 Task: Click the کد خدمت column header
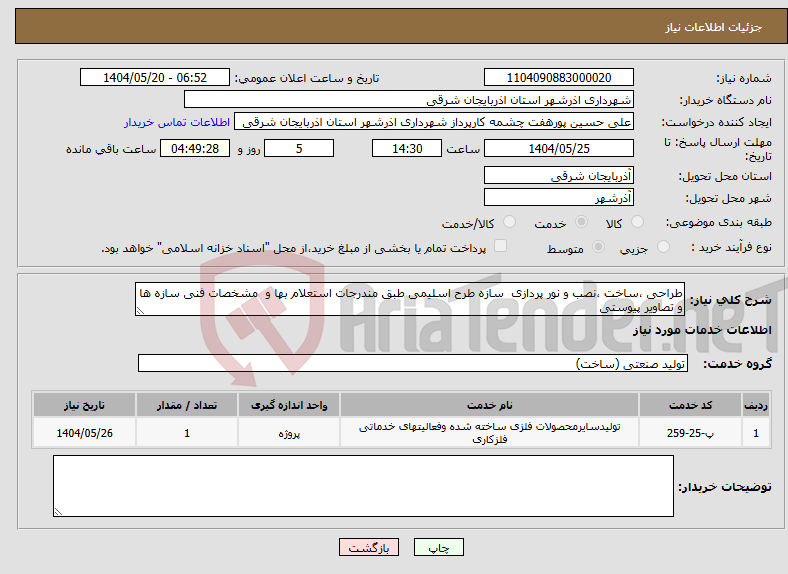(691, 405)
